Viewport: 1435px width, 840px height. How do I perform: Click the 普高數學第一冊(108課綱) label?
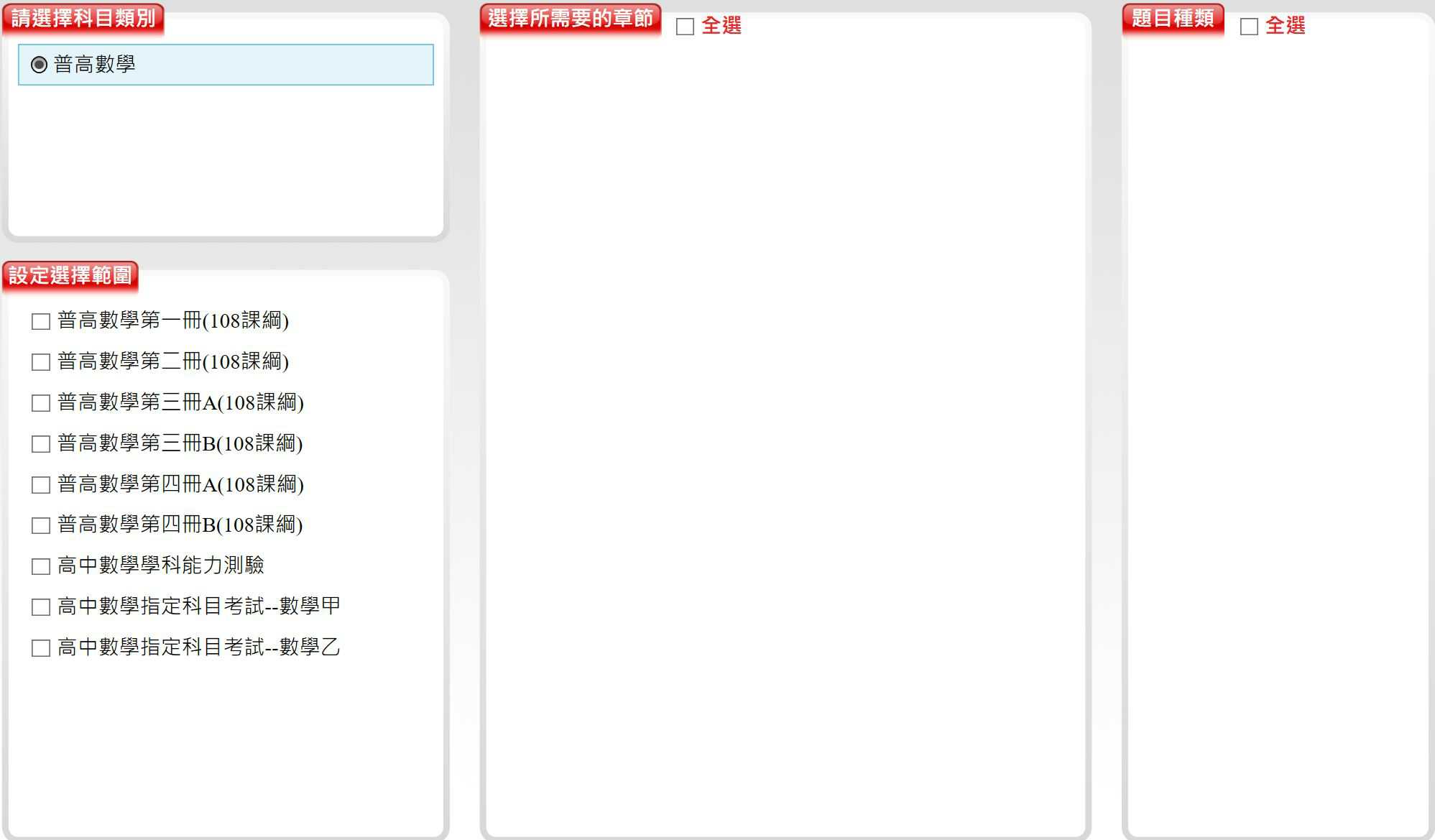(x=173, y=320)
